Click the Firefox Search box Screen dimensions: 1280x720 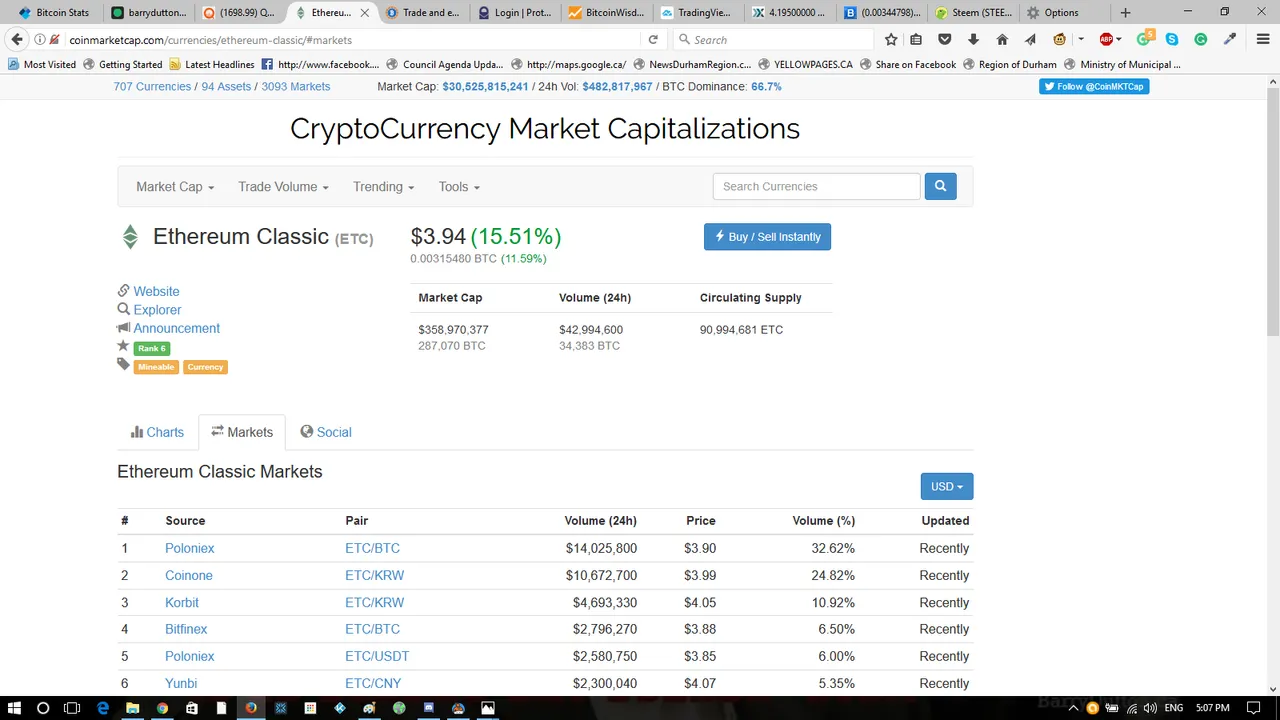(775, 40)
